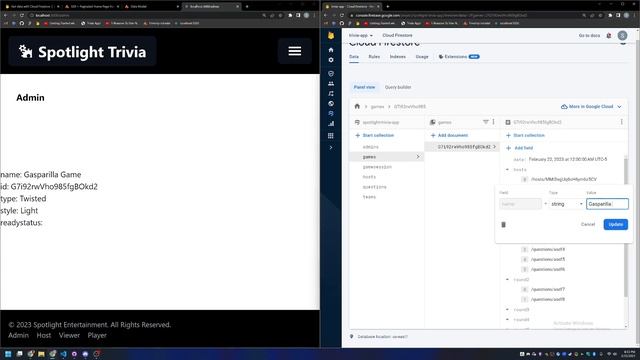Delete the field using the trash icon

pos(503,224)
